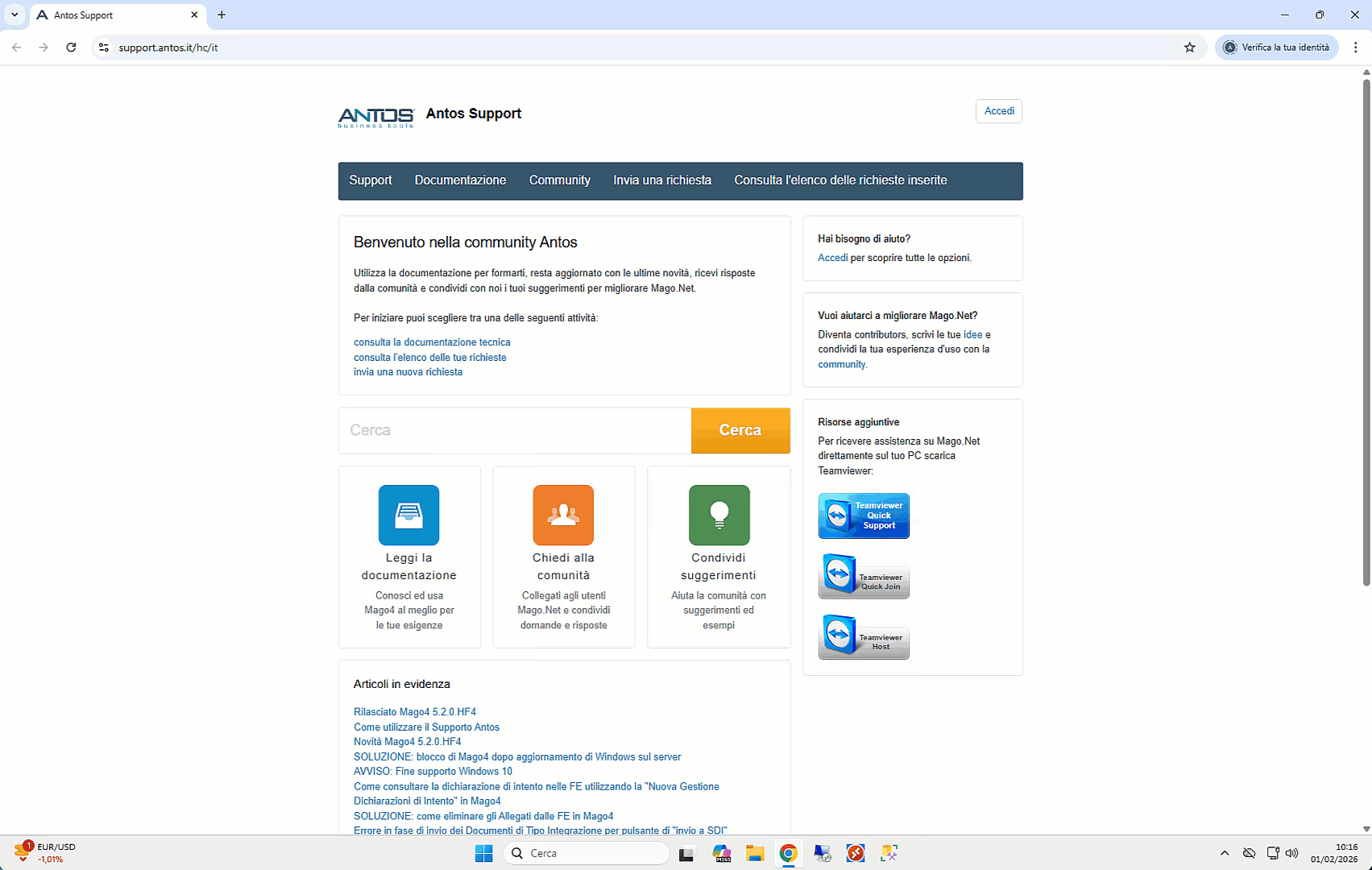Viewport: 1372px width, 870px height.
Task: Open the Support menu item
Action: coord(371,180)
